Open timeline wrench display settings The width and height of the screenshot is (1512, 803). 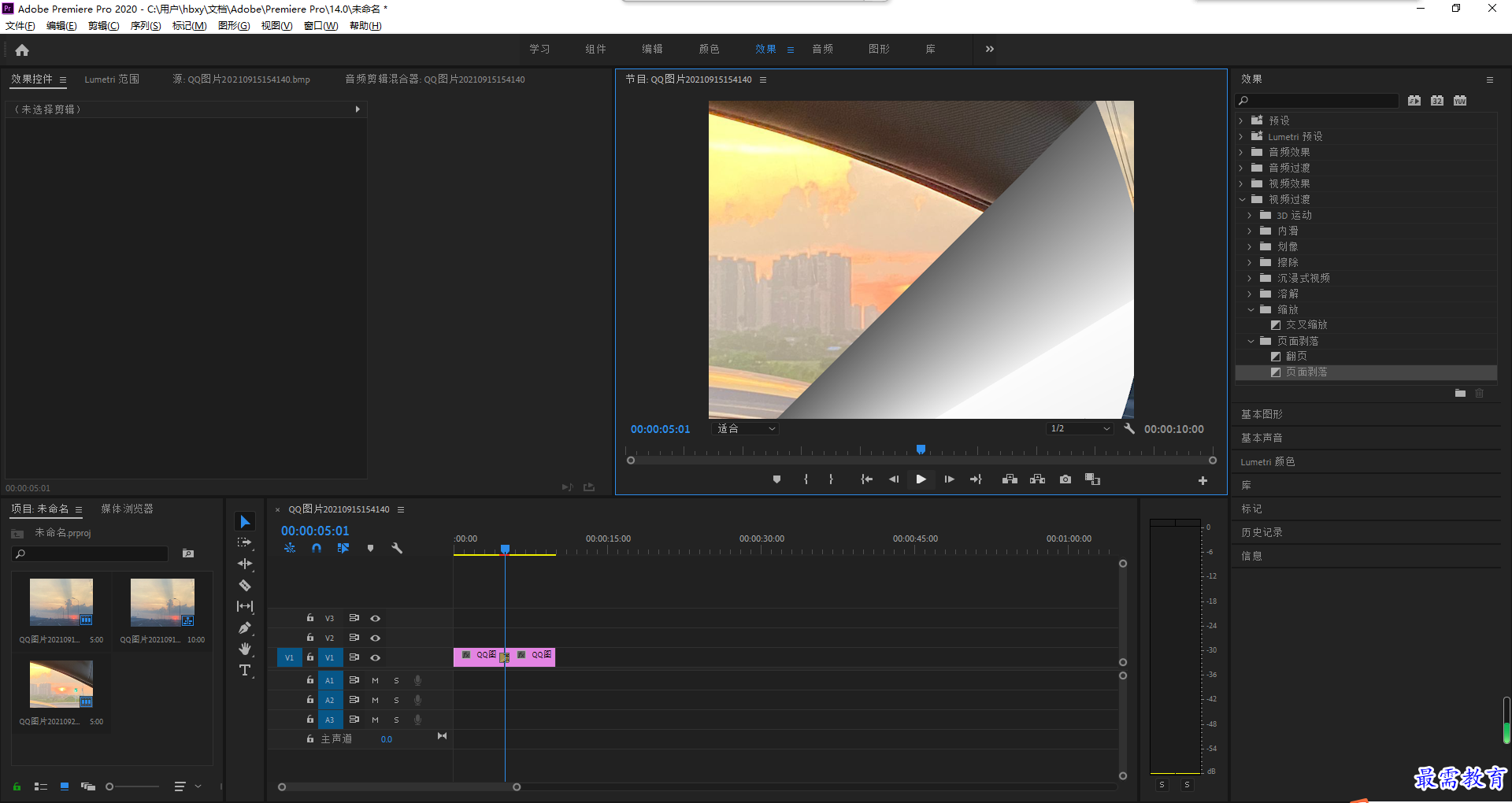click(x=397, y=548)
